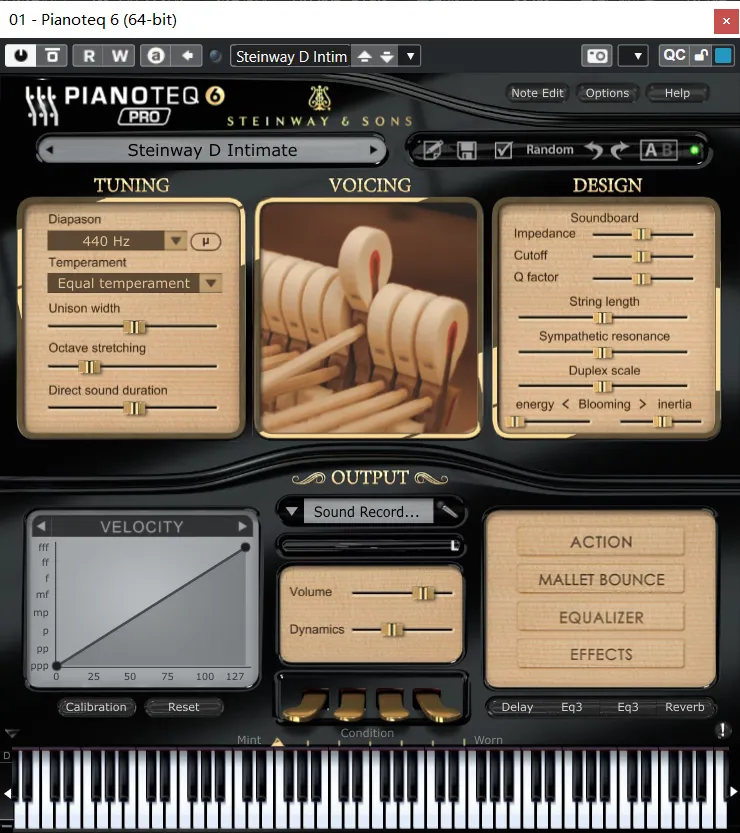Enable Write automation (W) button
The height and width of the screenshot is (833, 740).
(x=120, y=56)
